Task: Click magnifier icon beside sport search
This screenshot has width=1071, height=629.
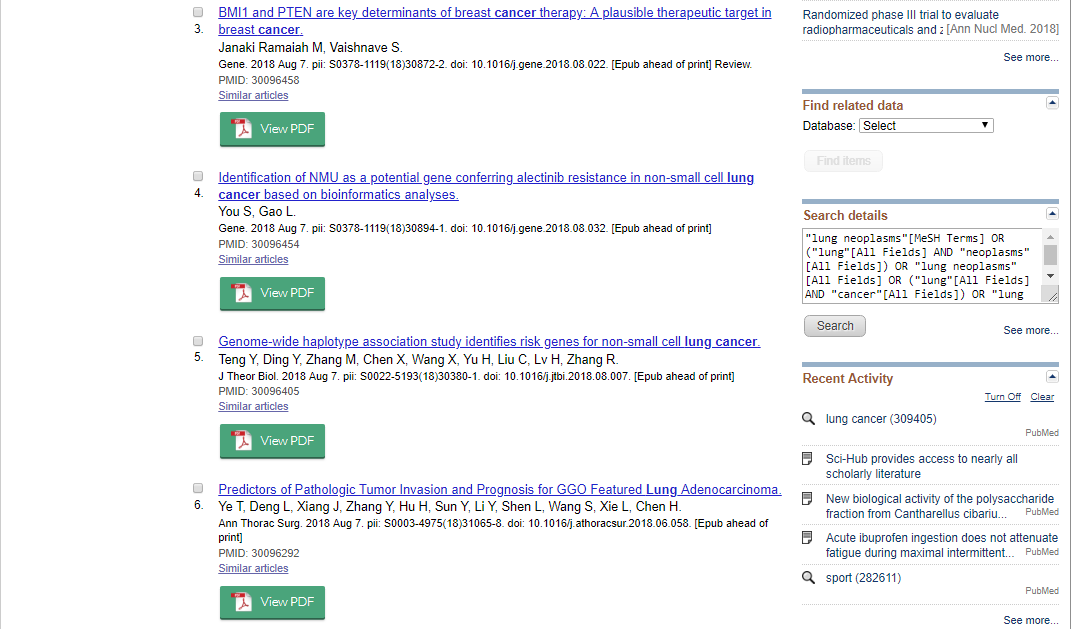Action: (809, 578)
